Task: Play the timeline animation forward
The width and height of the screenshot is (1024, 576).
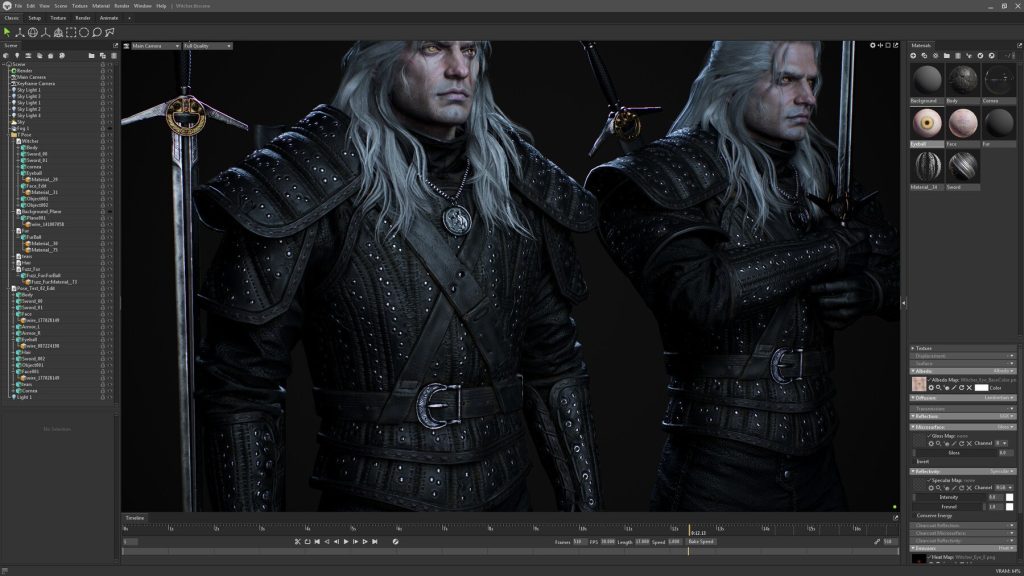Action: click(346, 541)
